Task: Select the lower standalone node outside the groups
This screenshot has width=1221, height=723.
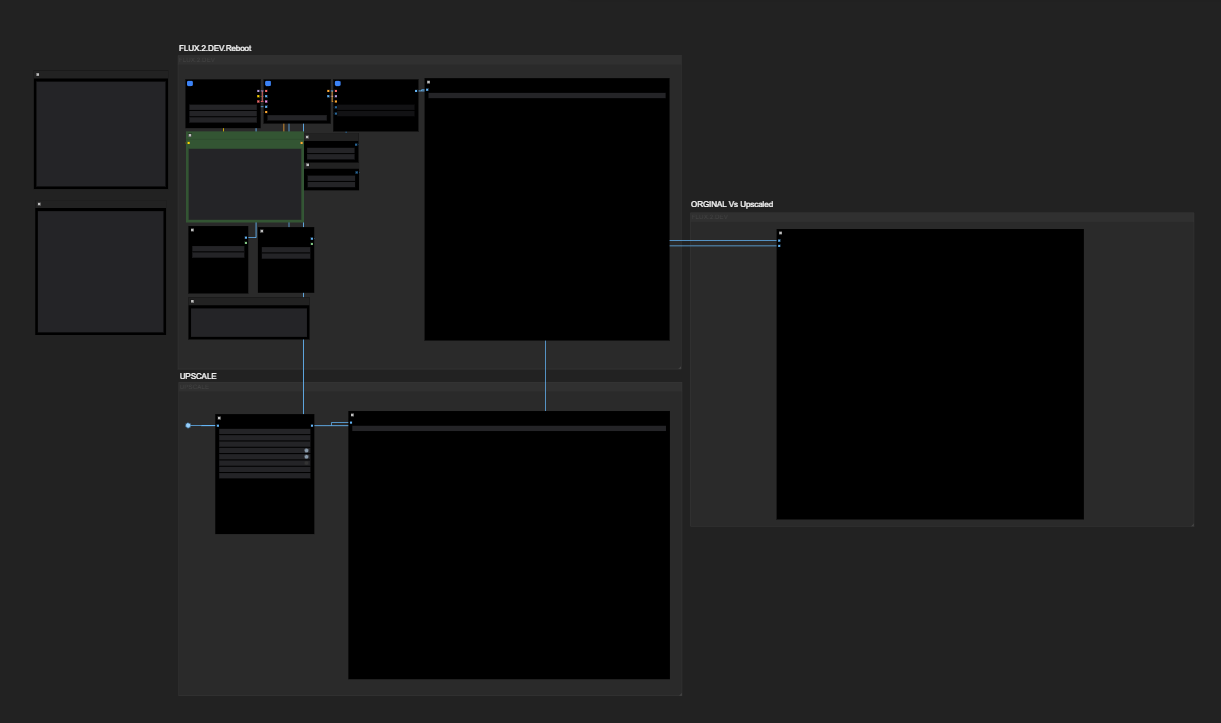Action: pyautogui.click(x=101, y=268)
